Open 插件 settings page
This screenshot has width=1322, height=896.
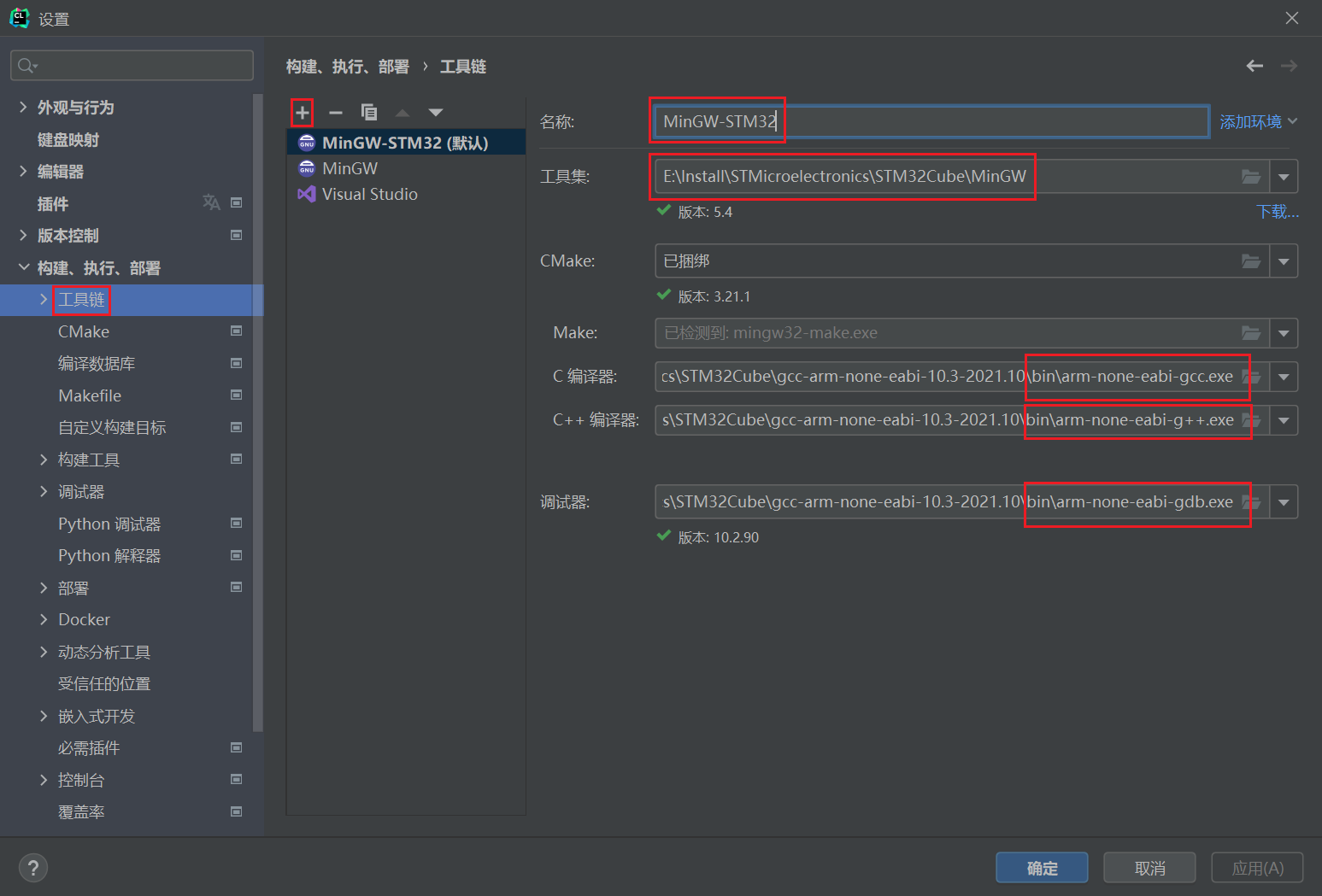tap(53, 203)
